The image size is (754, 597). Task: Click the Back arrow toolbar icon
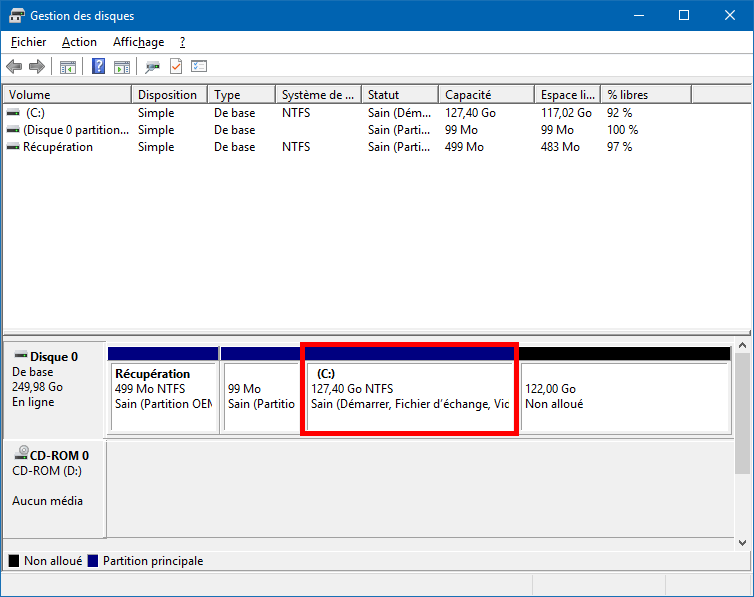coord(14,66)
